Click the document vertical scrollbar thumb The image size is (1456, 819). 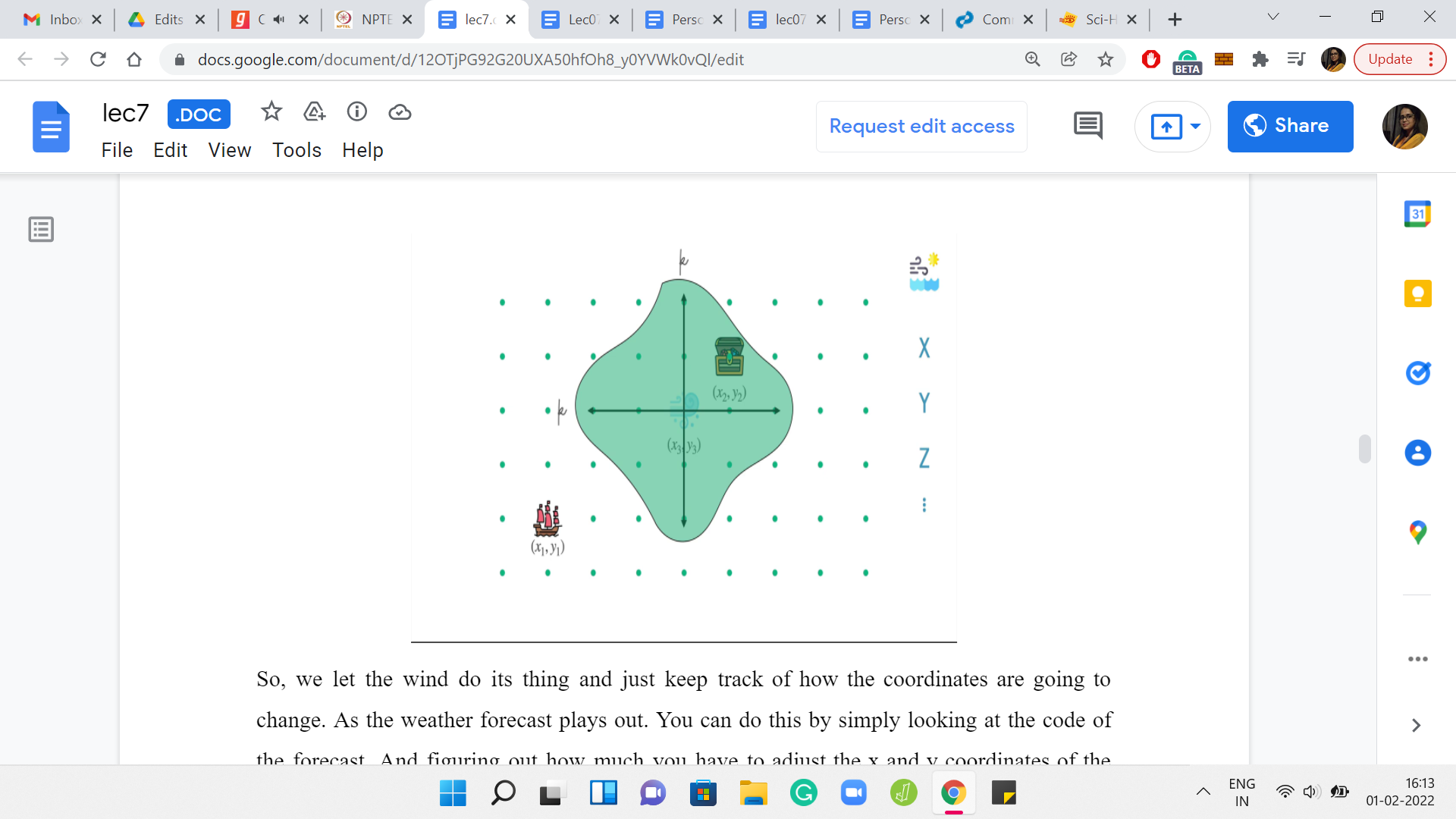pyautogui.click(x=1364, y=448)
